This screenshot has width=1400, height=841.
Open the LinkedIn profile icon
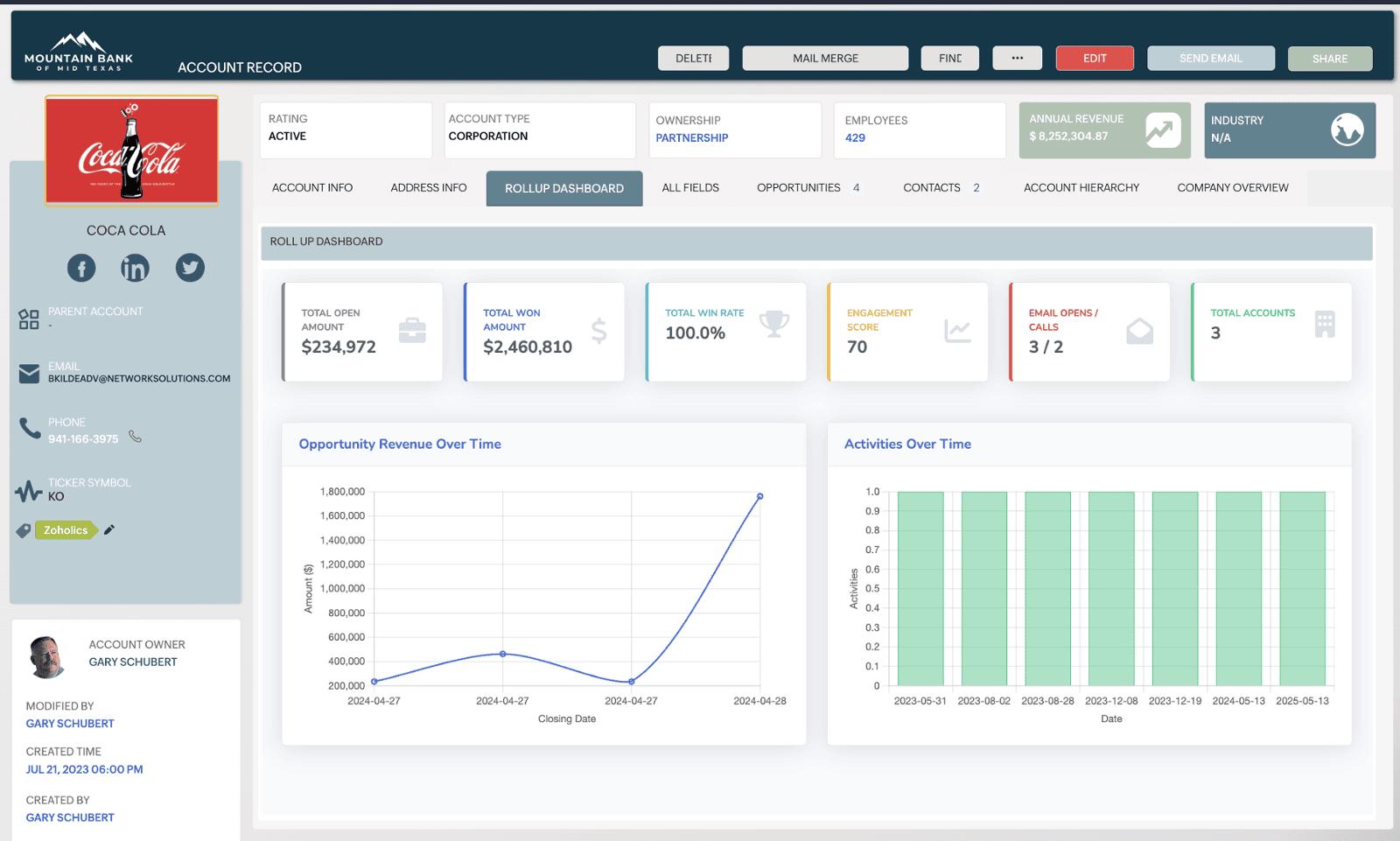[x=135, y=268]
